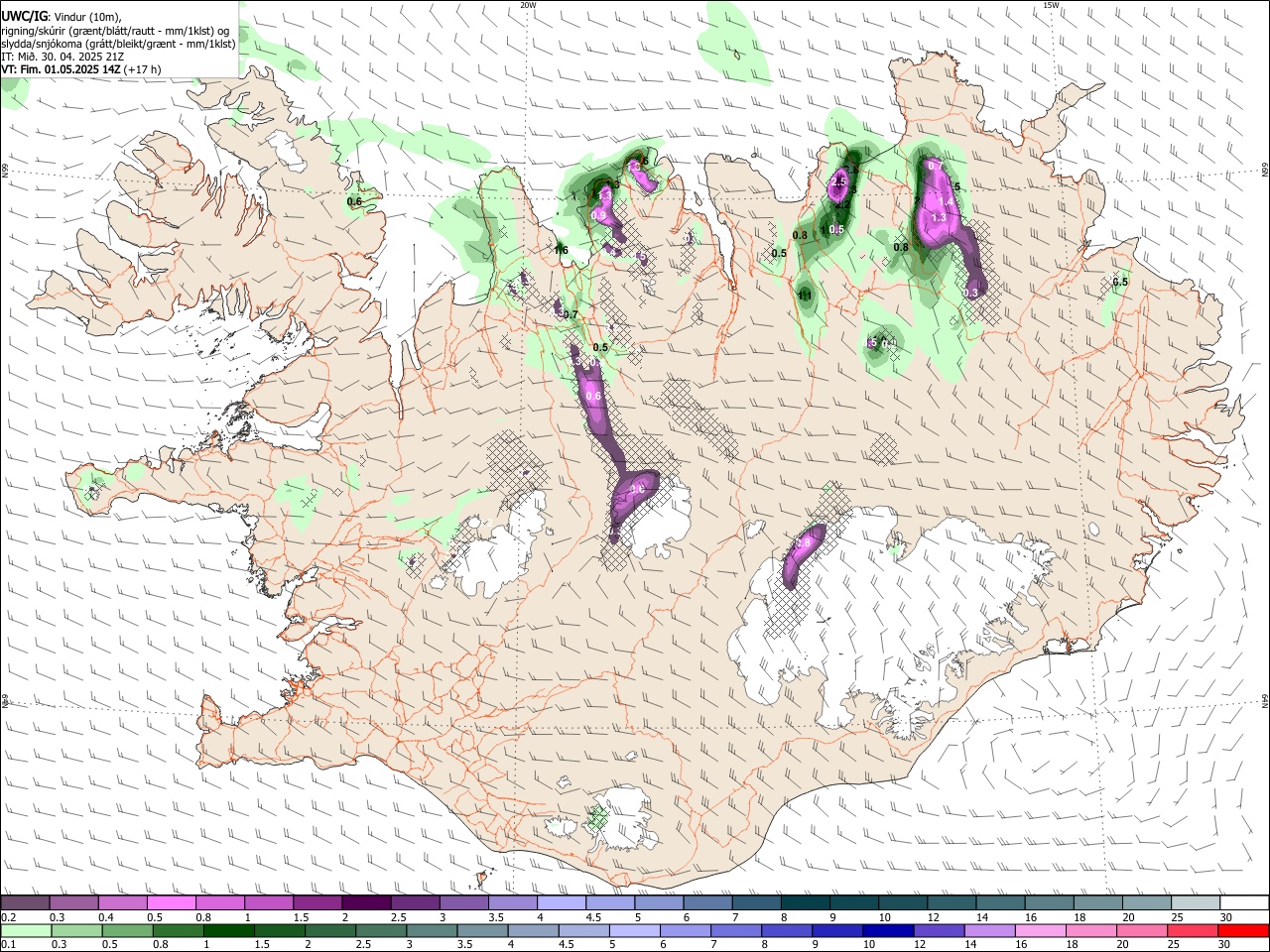Click the 'IT: Mið. 30. 04. 2025 21Z' line
This screenshot has height=952, width=1270.
(x=63, y=57)
